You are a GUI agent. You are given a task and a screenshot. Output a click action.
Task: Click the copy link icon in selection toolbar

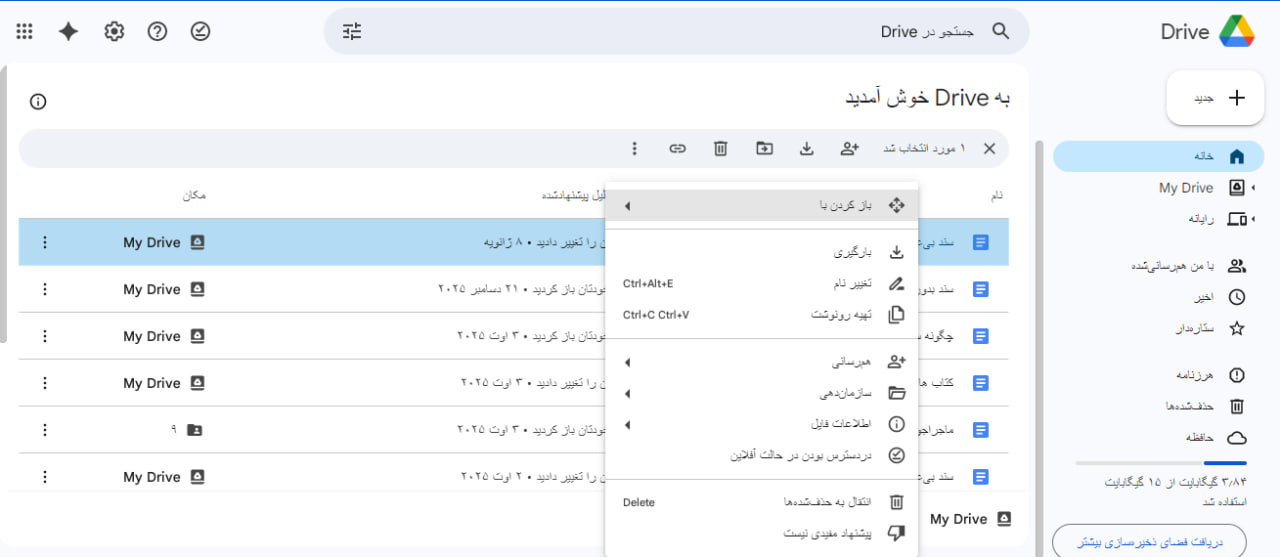677,149
